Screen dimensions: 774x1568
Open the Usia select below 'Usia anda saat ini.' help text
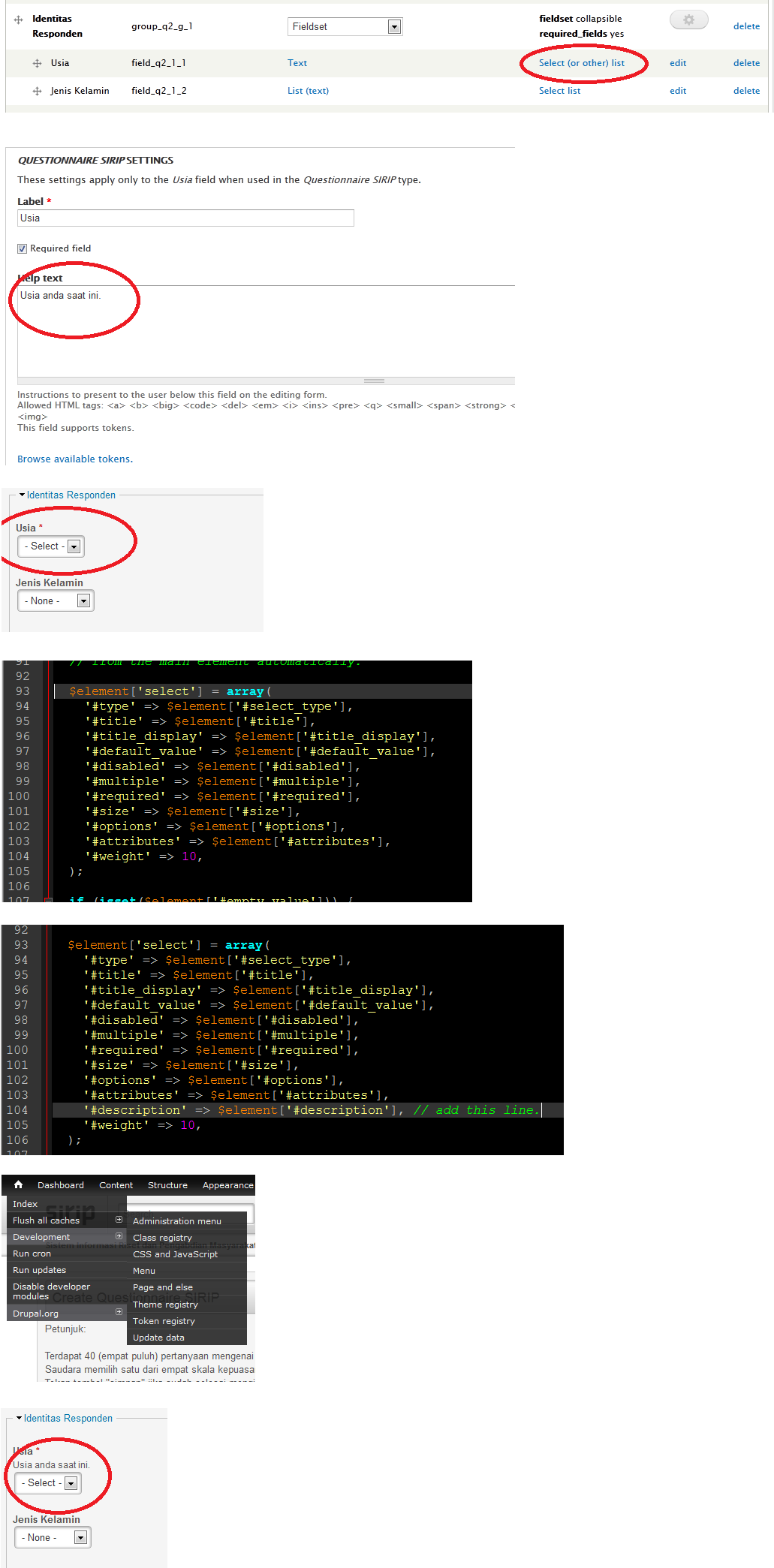pyautogui.click(x=50, y=1482)
